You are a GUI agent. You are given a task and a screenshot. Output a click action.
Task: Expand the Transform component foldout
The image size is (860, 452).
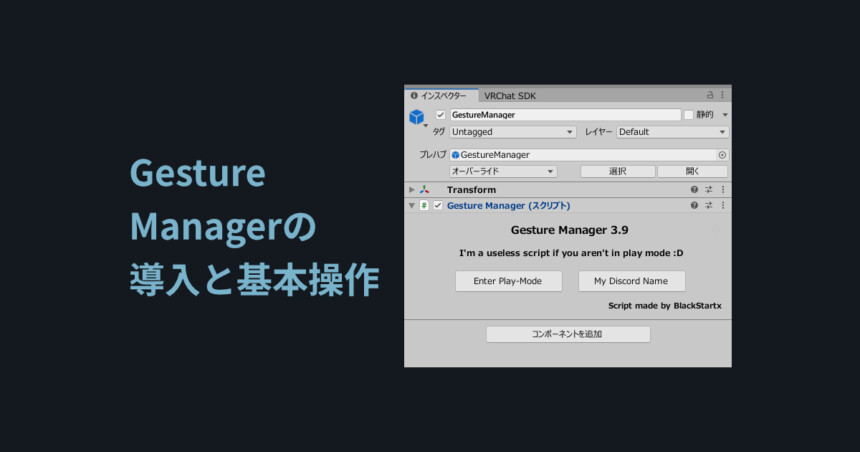pos(411,190)
